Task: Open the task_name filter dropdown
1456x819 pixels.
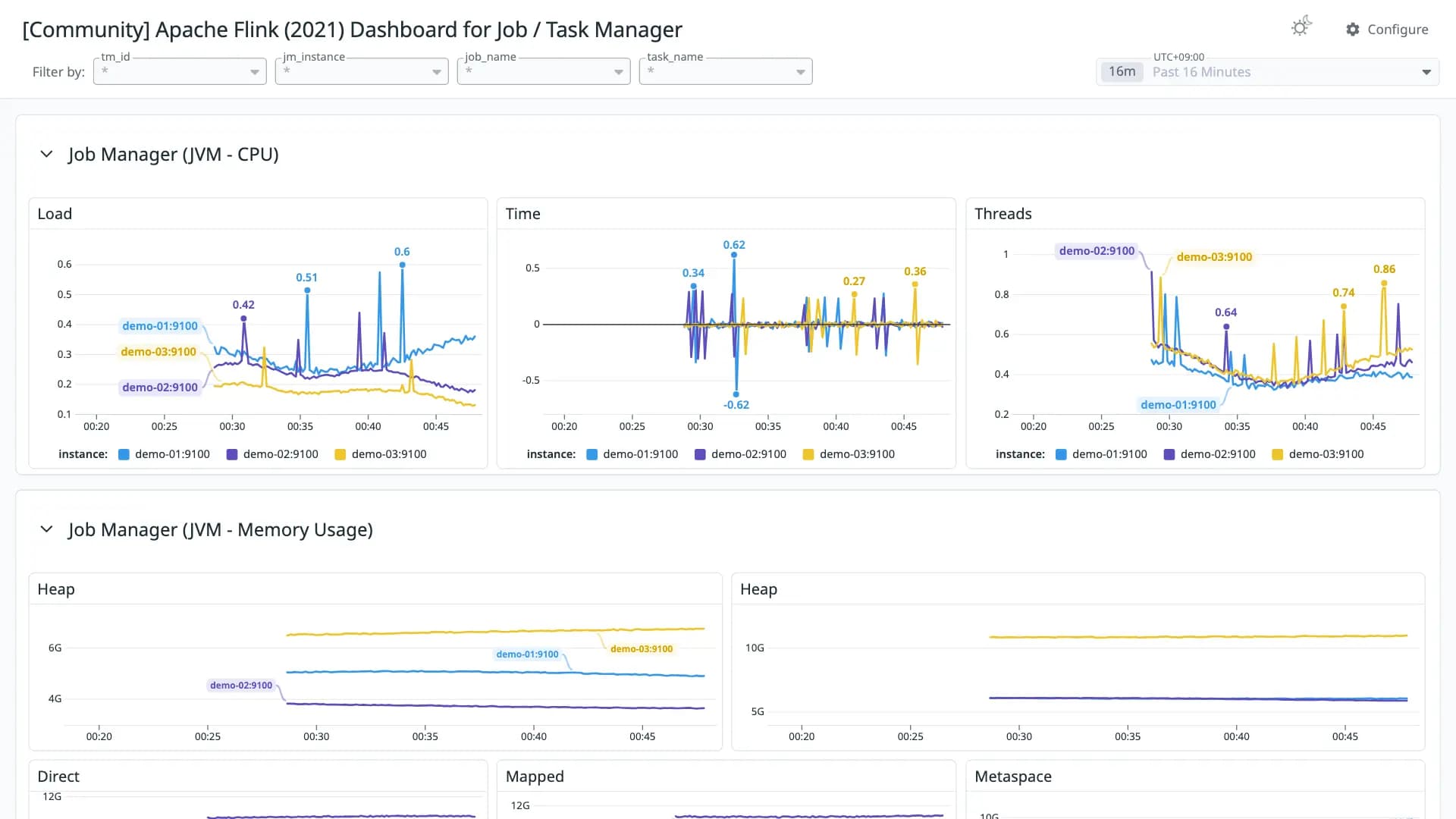Action: click(x=726, y=71)
